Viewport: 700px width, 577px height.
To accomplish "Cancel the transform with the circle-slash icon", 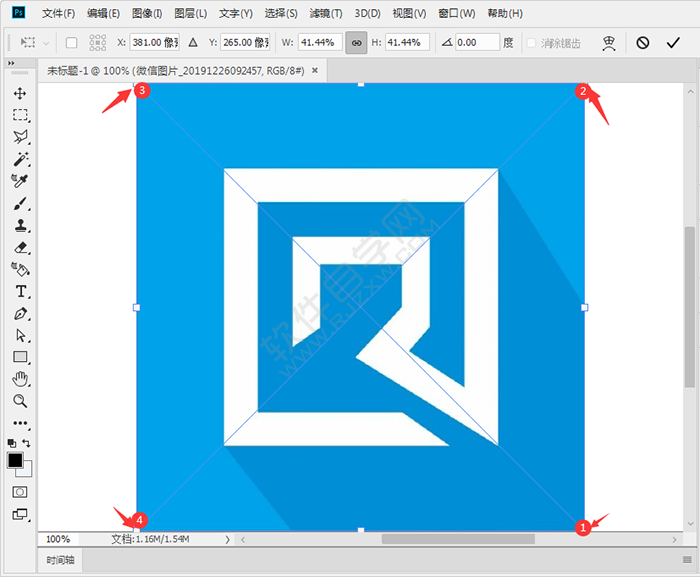I will point(643,43).
